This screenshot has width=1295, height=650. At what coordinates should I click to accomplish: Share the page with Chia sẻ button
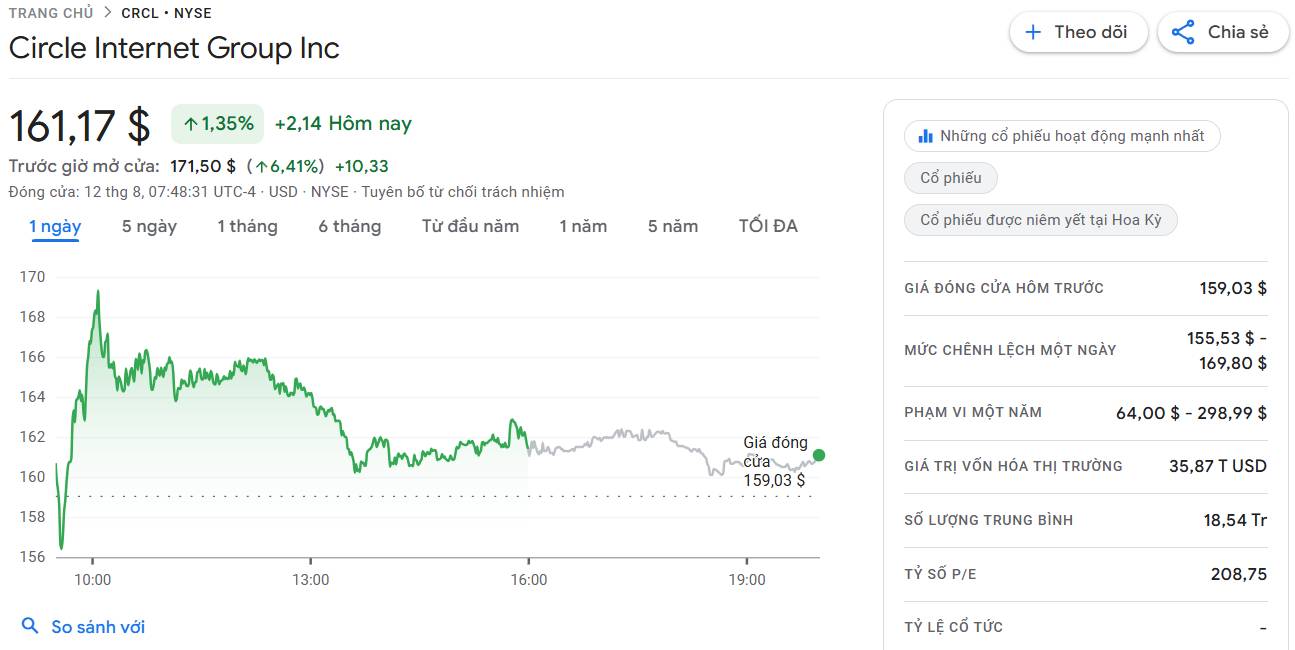[x=1223, y=32]
